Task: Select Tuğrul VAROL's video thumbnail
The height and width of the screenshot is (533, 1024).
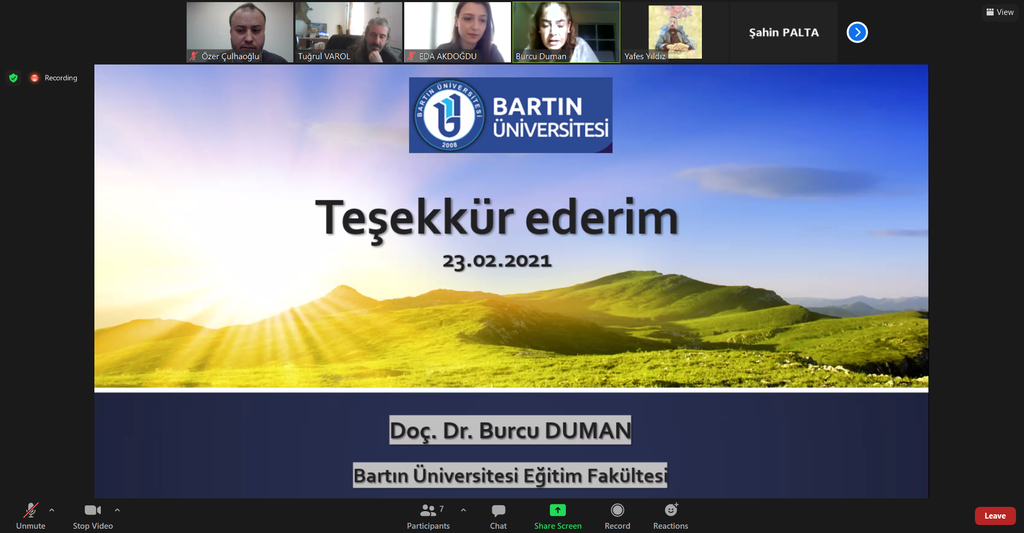Action: pyautogui.click(x=349, y=32)
